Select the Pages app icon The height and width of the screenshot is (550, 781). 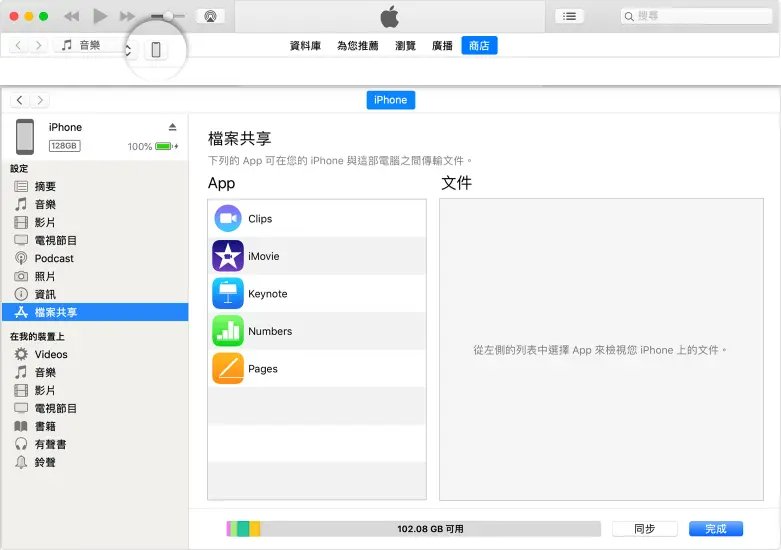click(228, 368)
